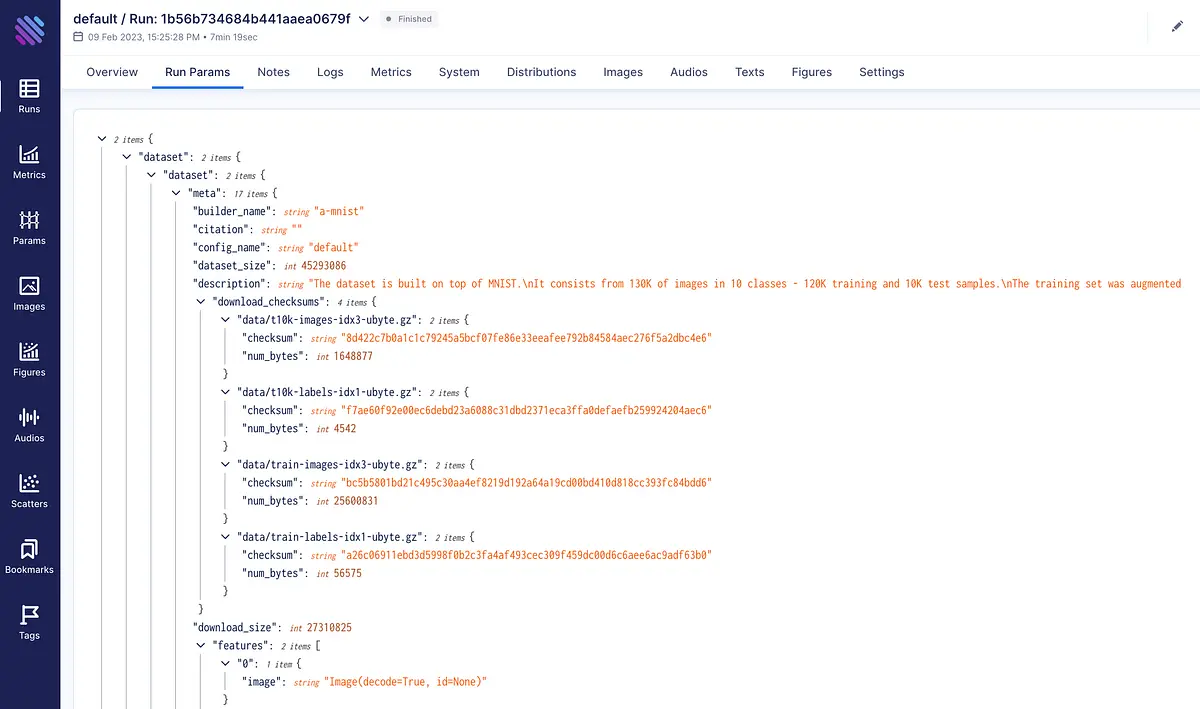Navigate to Images using the sidebar icon
1200x709 pixels.
coord(29,293)
